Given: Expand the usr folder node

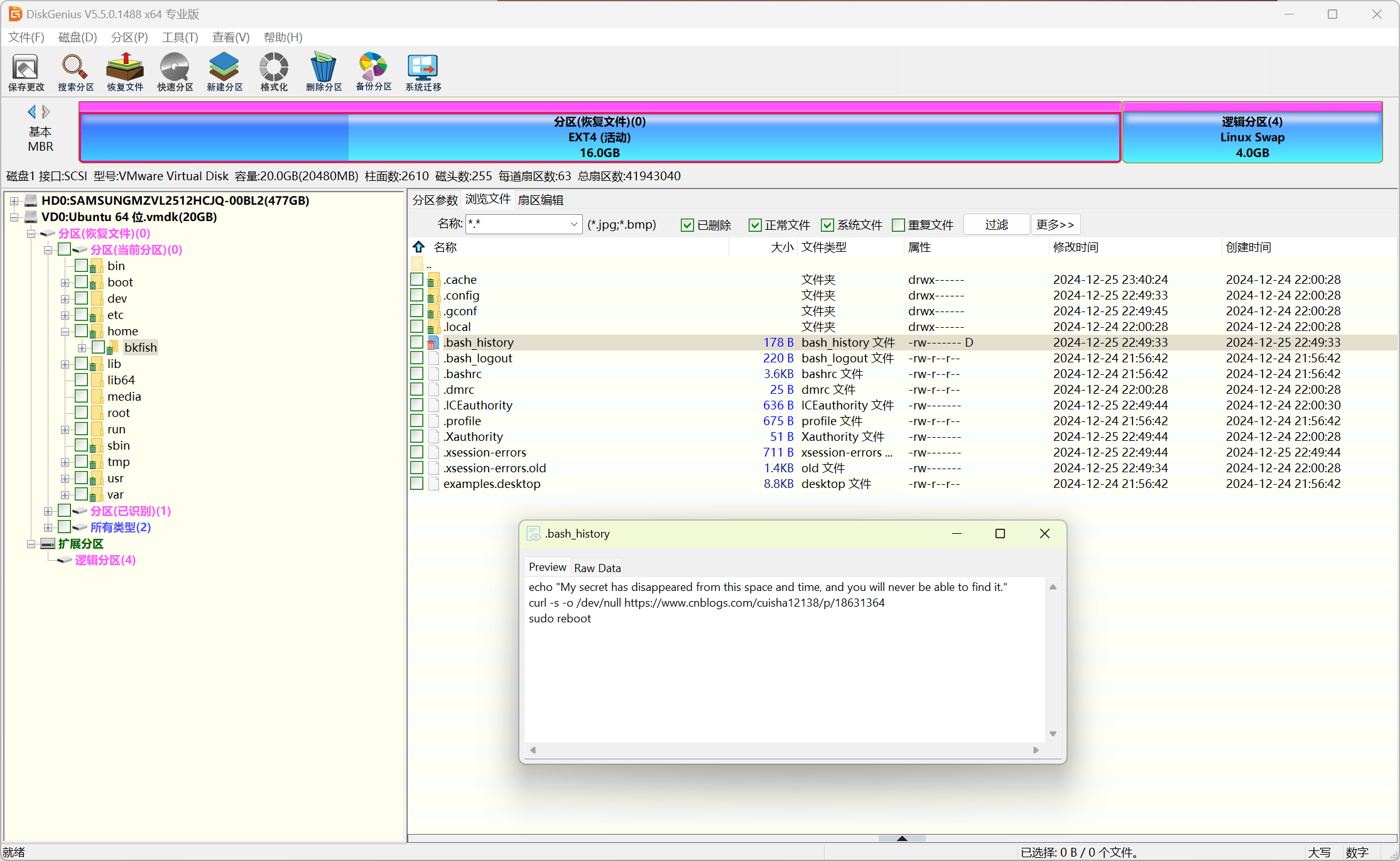Looking at the screenshot, I should coord(65,479).
